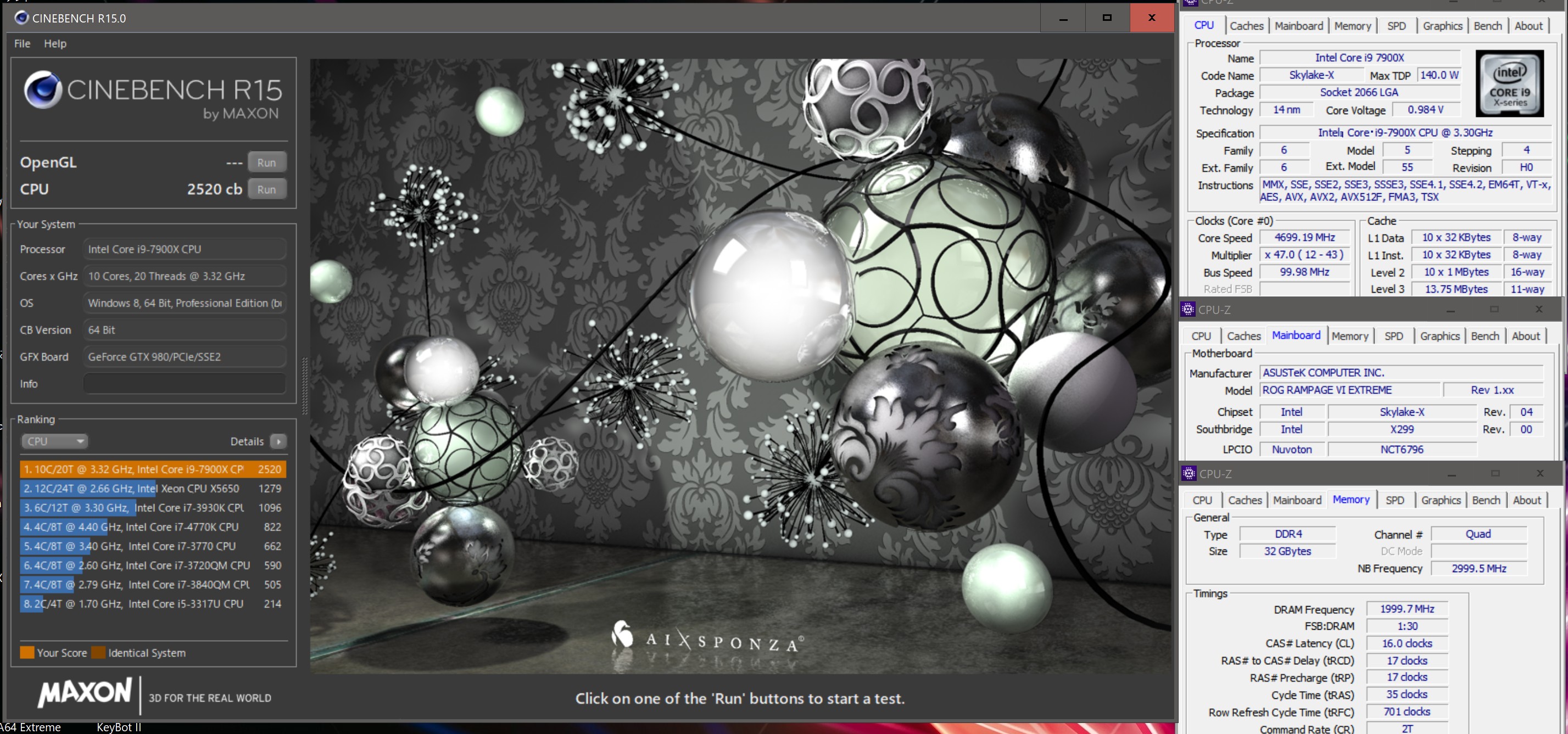This screenshot has height=734, width=1568.
Task: Select ranking entry Core i7-3930K
Action: [153, 508]
